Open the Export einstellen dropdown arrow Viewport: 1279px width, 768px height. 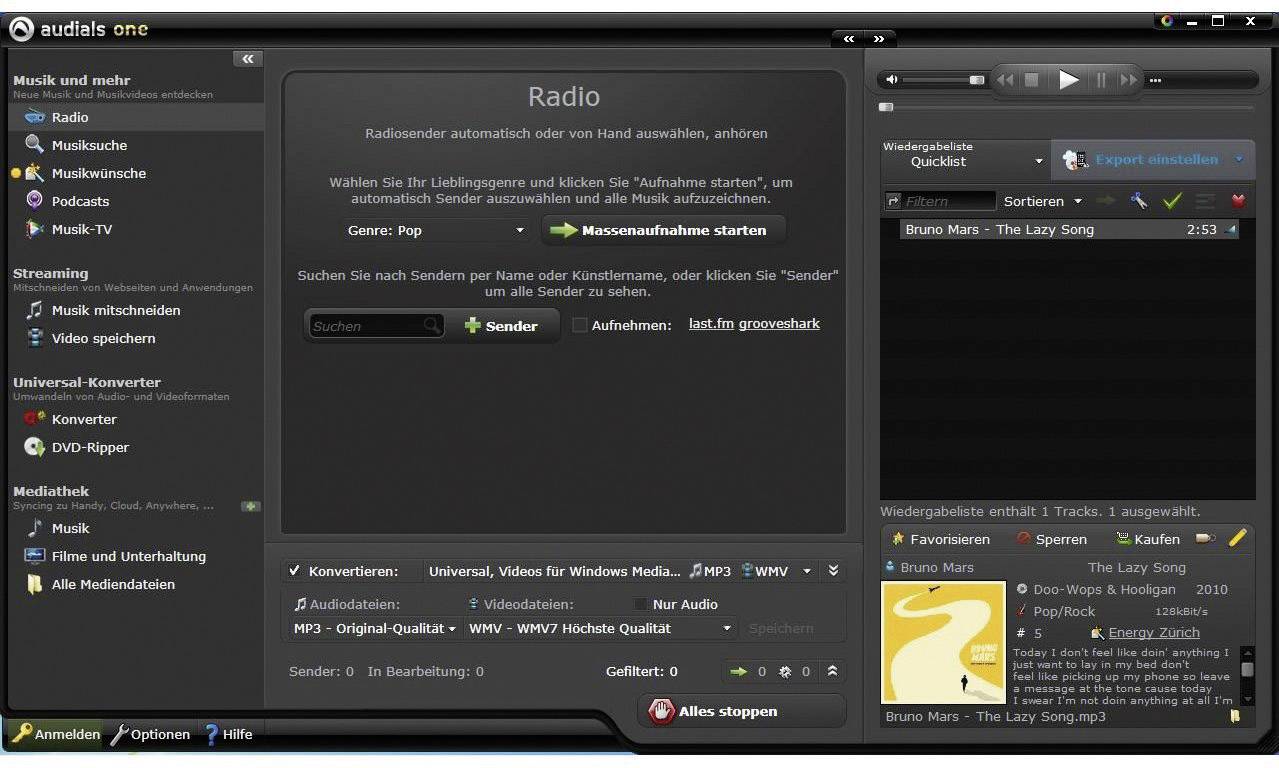(x=1239, y=159)
